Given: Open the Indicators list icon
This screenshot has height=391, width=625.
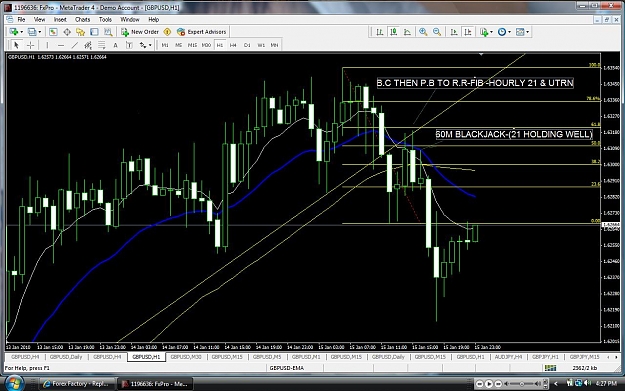Looking at the screenshot, I should 484,32.
